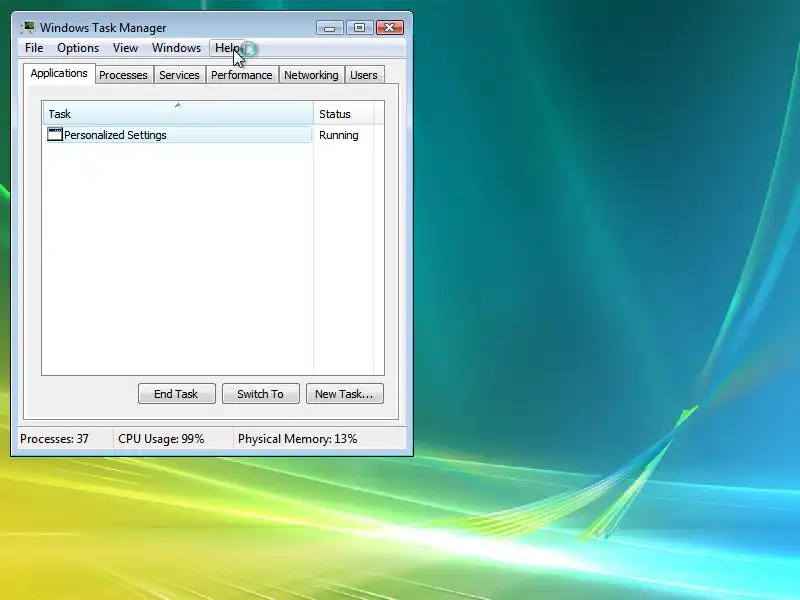Viewport: 800px width, 600px height.
Task: Minimize the Task Manager window
Action: coord(330,28)
